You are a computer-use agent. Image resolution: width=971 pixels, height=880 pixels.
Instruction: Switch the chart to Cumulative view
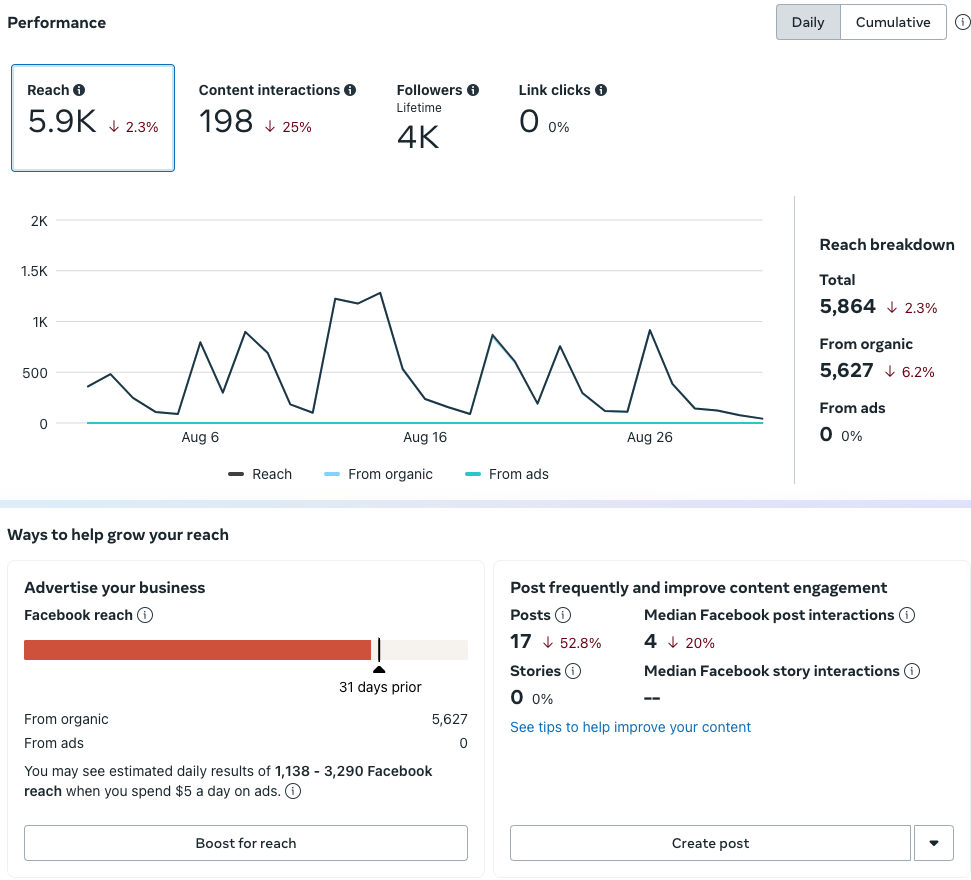click(x=893, y=22)
